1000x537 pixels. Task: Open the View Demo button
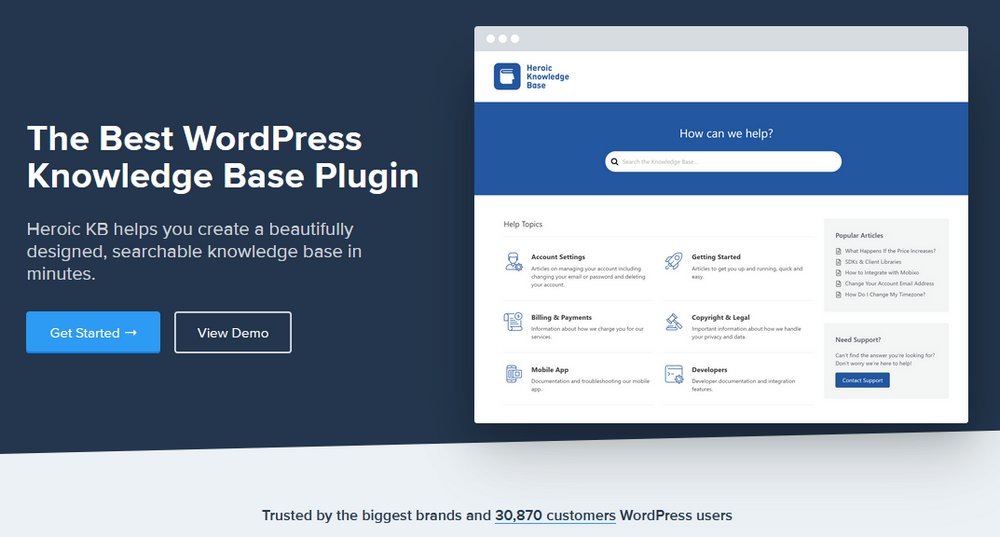[x=233, y=332]
